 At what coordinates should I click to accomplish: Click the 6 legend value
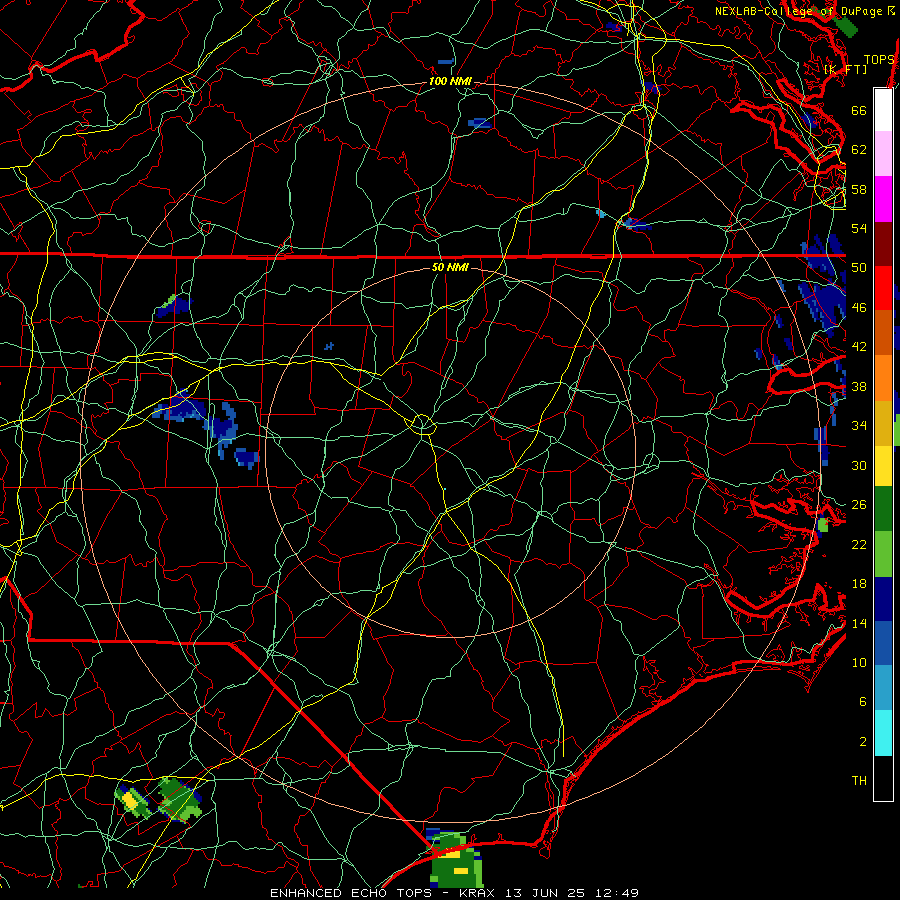click(x=862, y=701)
